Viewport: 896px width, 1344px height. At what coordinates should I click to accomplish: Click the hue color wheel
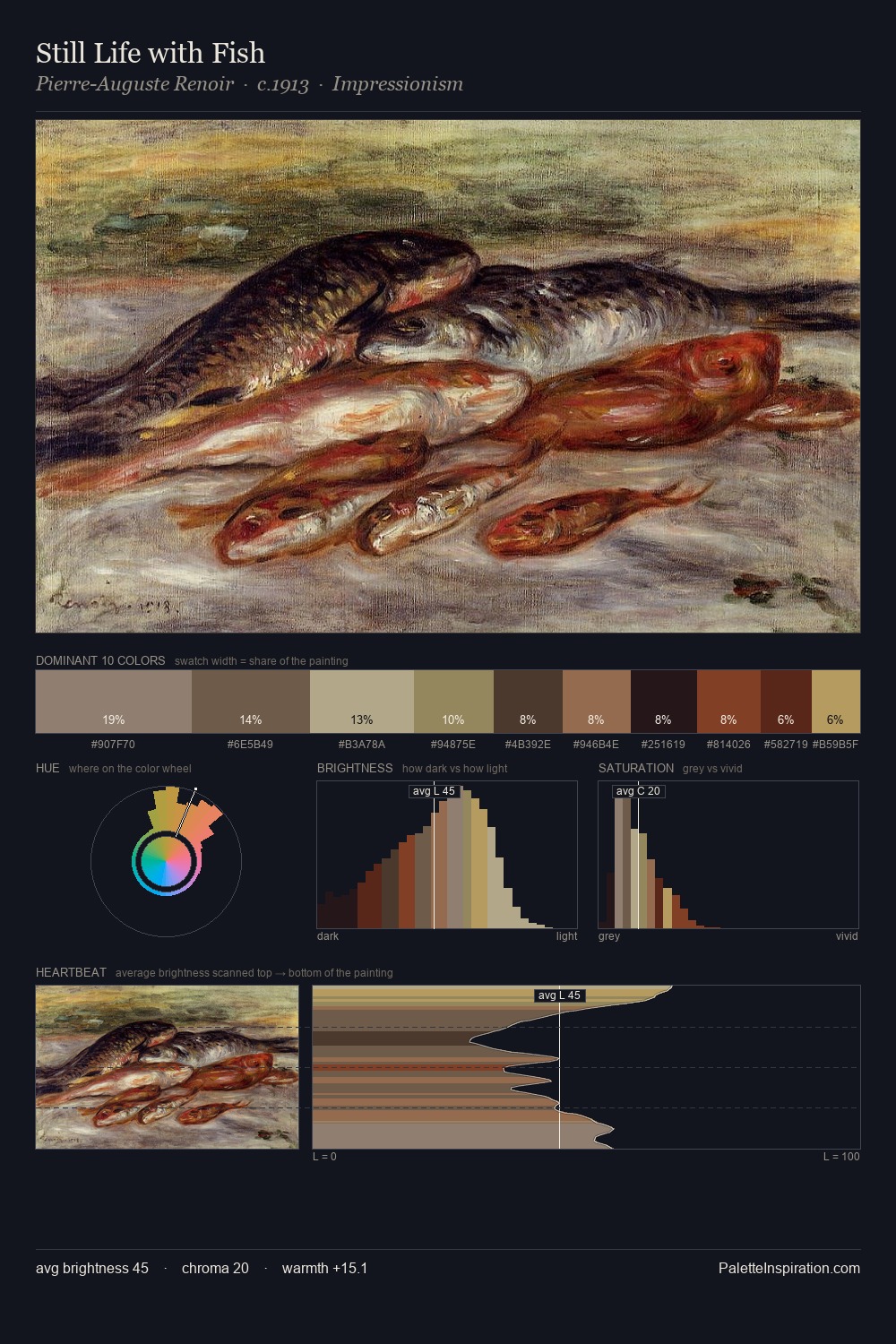click(166, 862)
